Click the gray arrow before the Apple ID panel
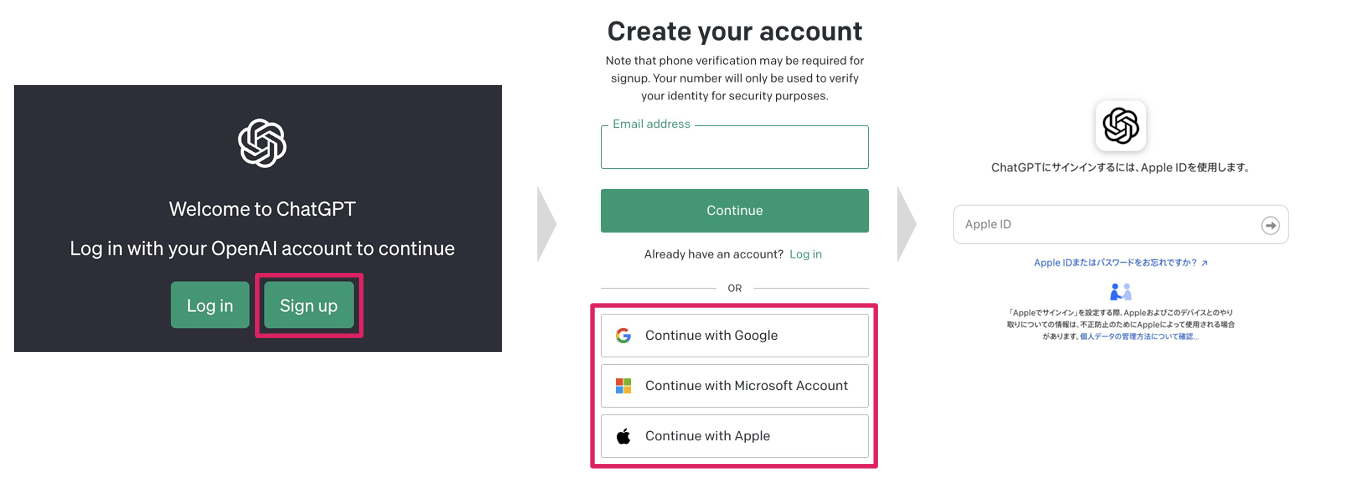Image resolution: width=1348 pixels, height=484 pixels. 906,224
